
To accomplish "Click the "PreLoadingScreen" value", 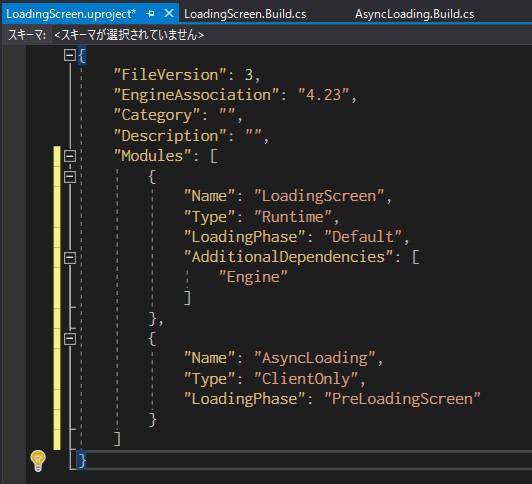I will pyautogui.click(x=402, y=399).
